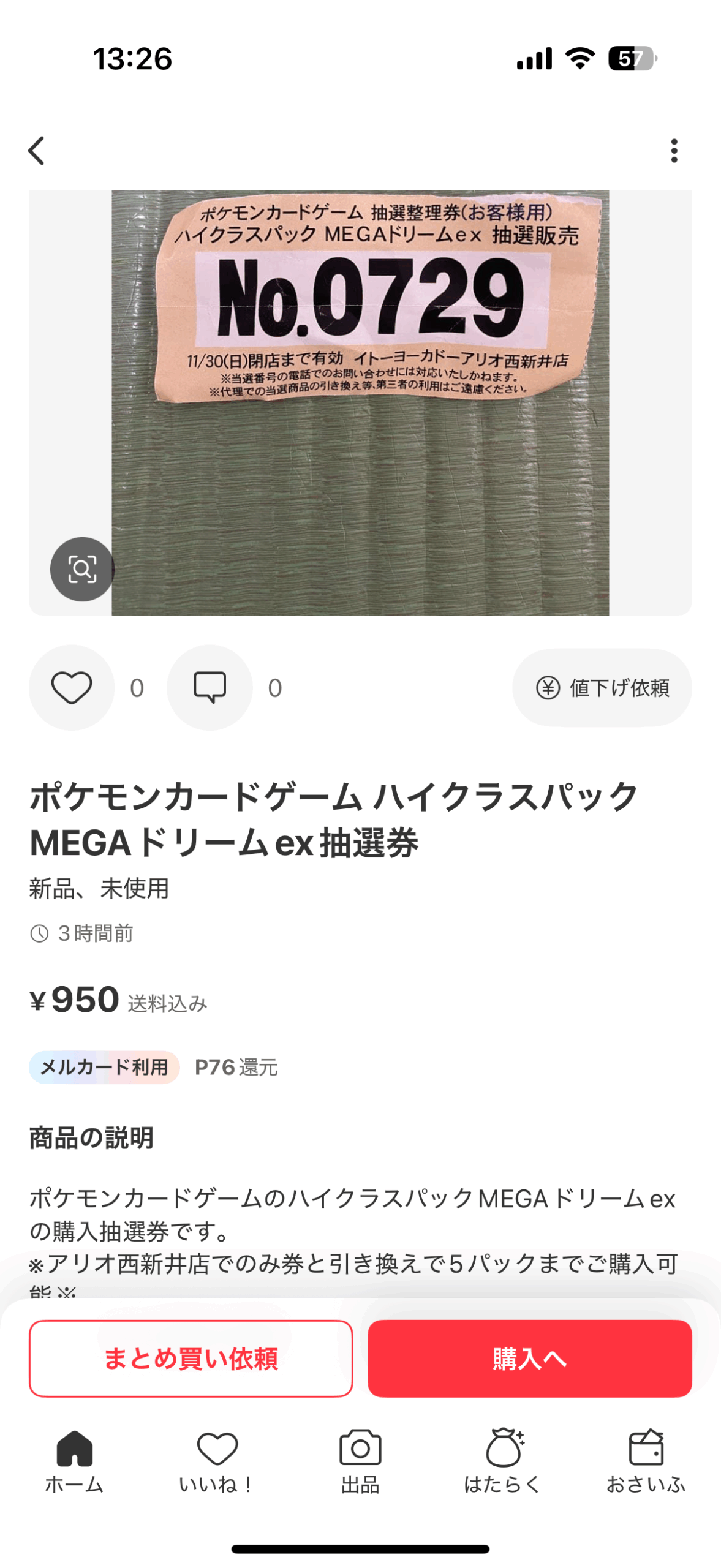
Task: Open the three-dot more options menu
Action: tap(674, 151)
